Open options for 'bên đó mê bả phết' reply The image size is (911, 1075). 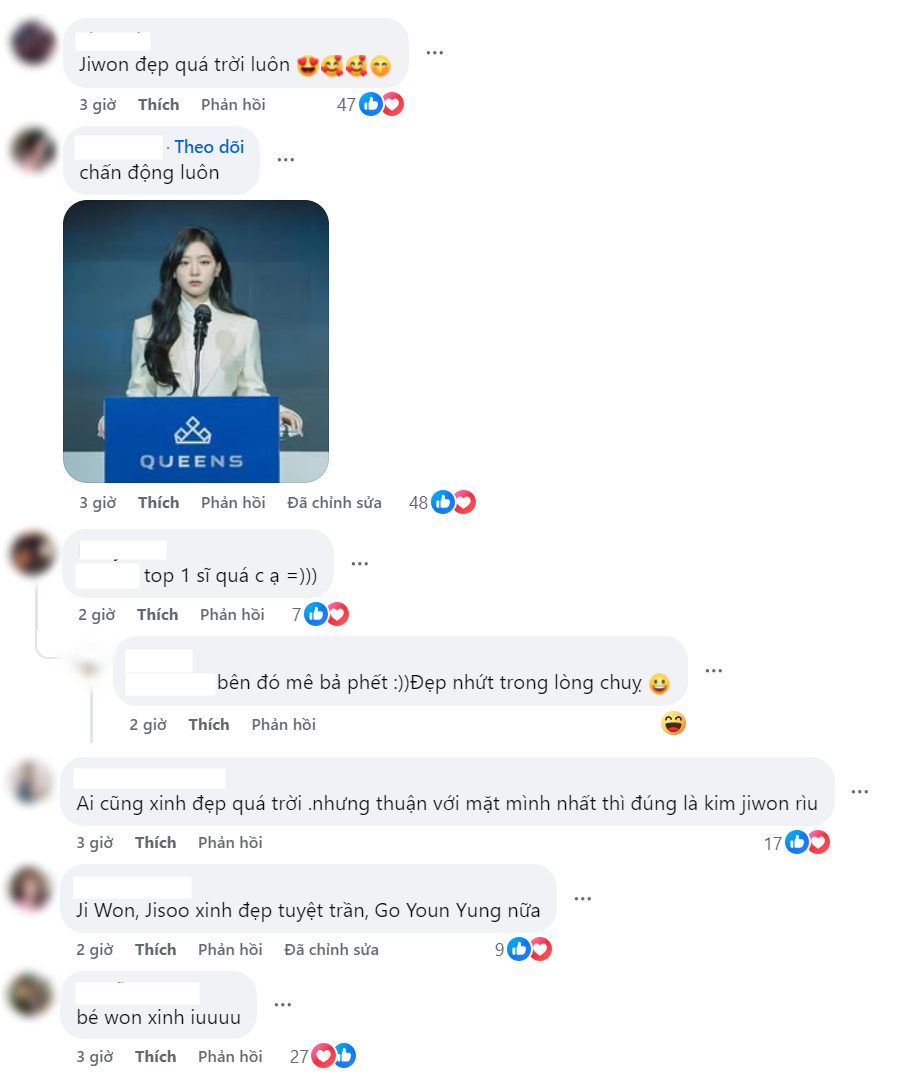point(714,671)
